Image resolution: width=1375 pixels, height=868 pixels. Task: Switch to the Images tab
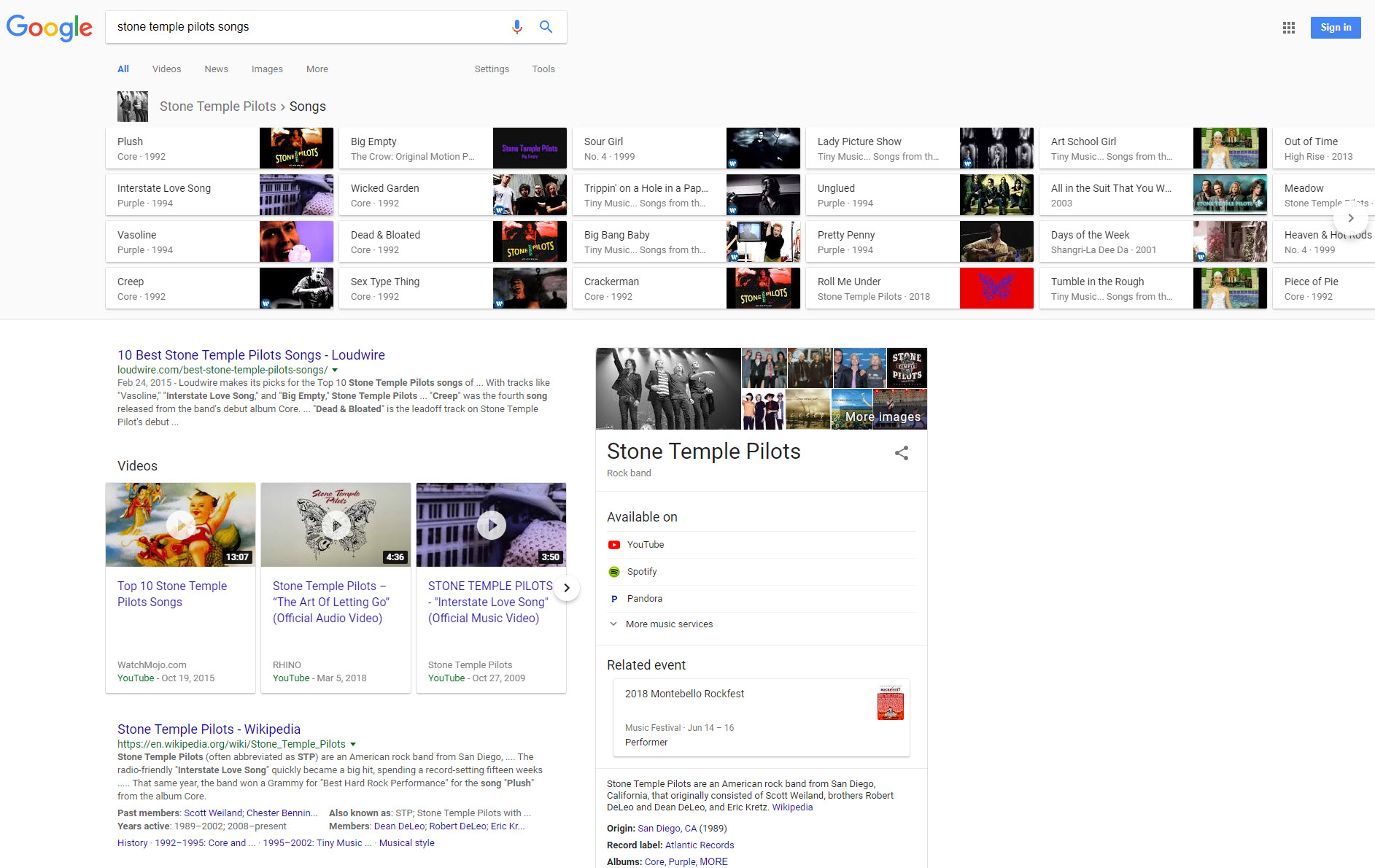point(267,69)
